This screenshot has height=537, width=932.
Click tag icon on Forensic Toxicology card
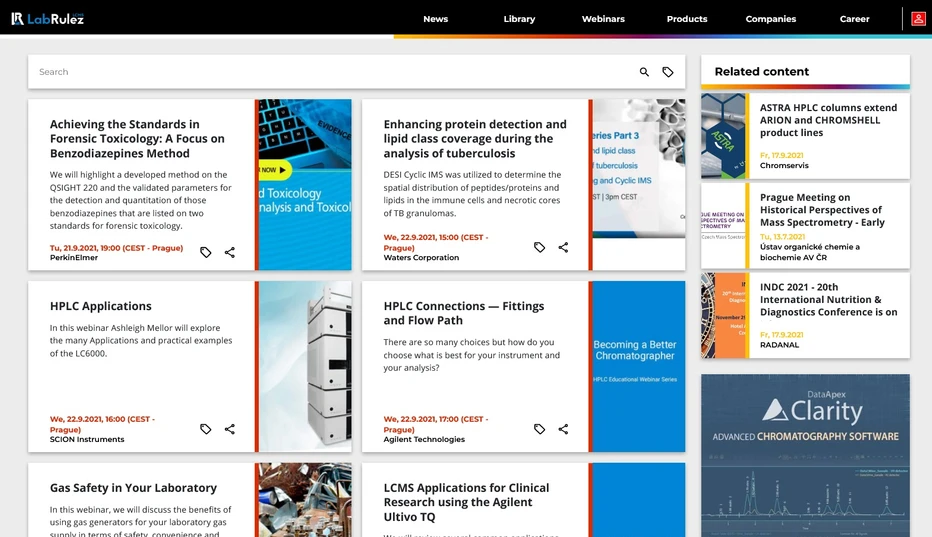click(x=206, y=253)
